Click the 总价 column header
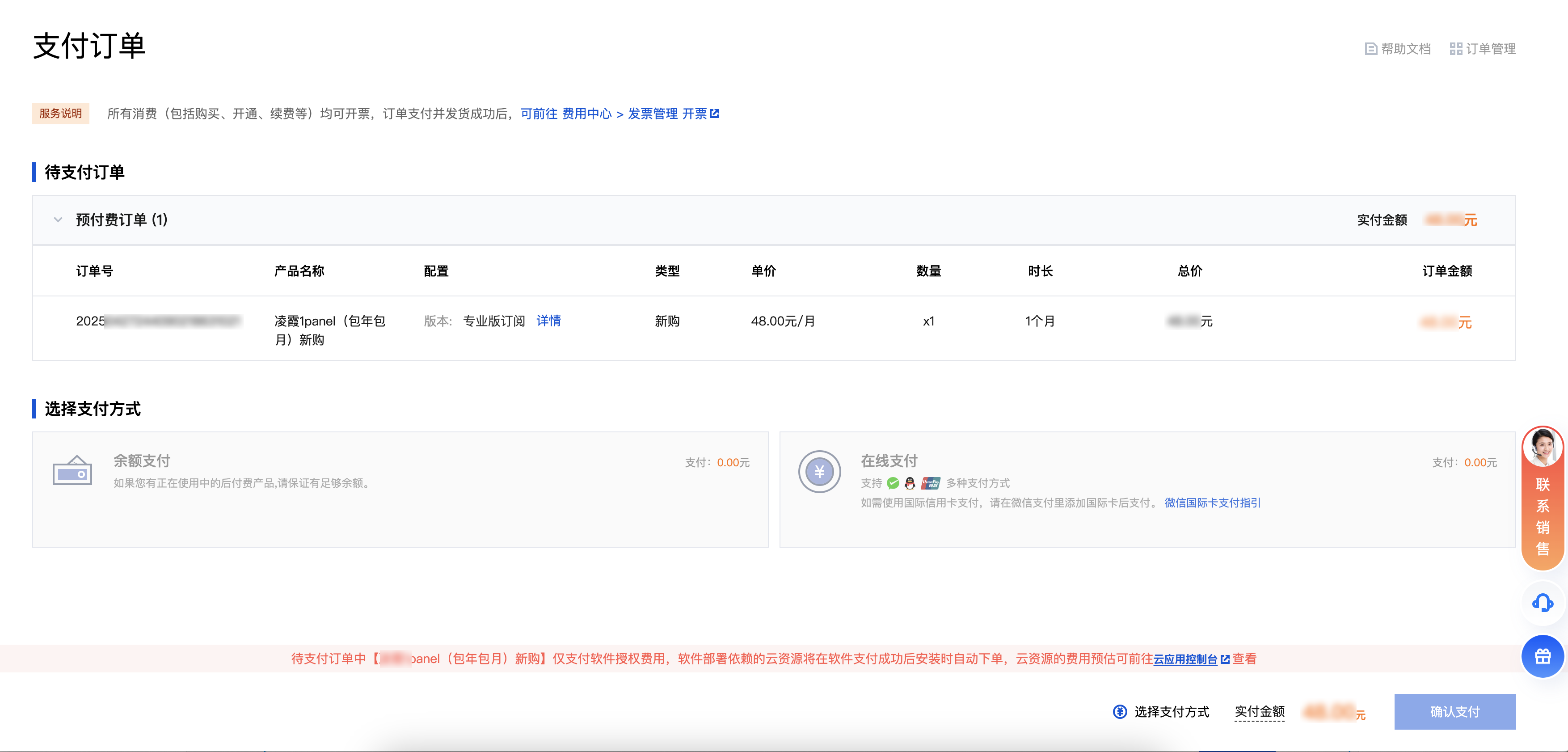This screenshot has height=752, width=1568. [1190, 271]
